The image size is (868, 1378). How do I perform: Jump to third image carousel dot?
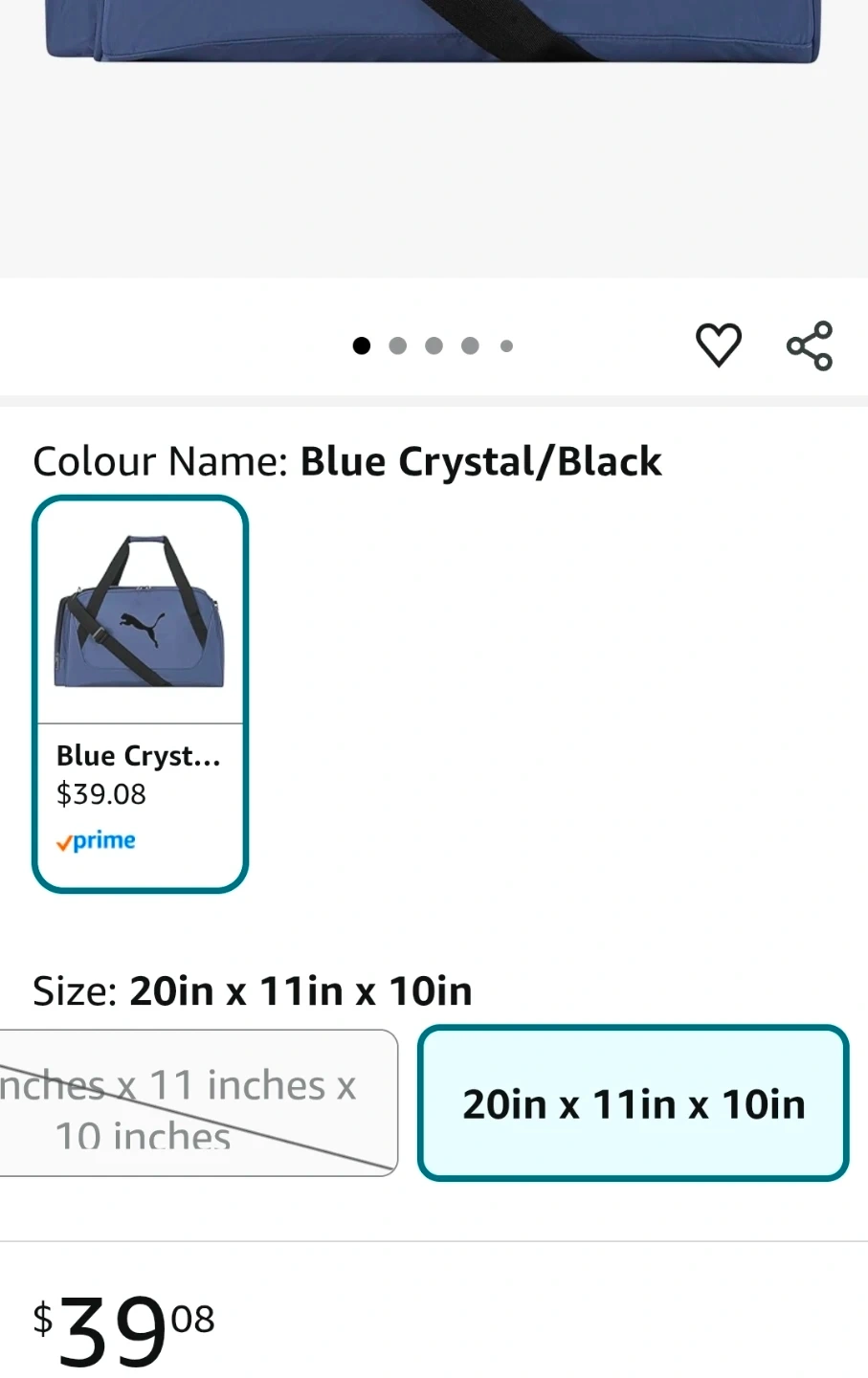(434, 345)
